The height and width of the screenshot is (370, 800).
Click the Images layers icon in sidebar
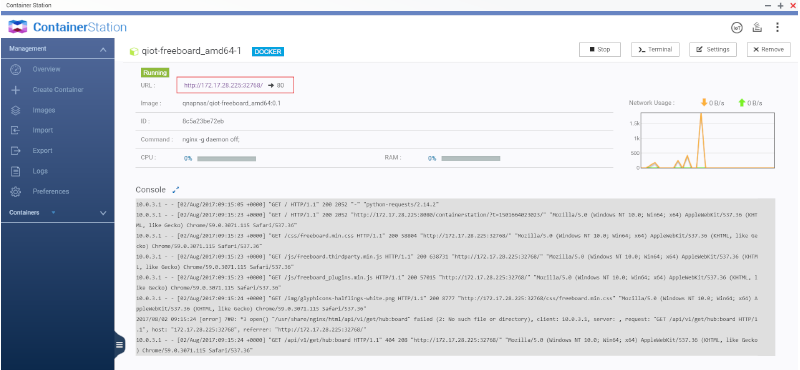pyautogui.click(x=16, y=110)
